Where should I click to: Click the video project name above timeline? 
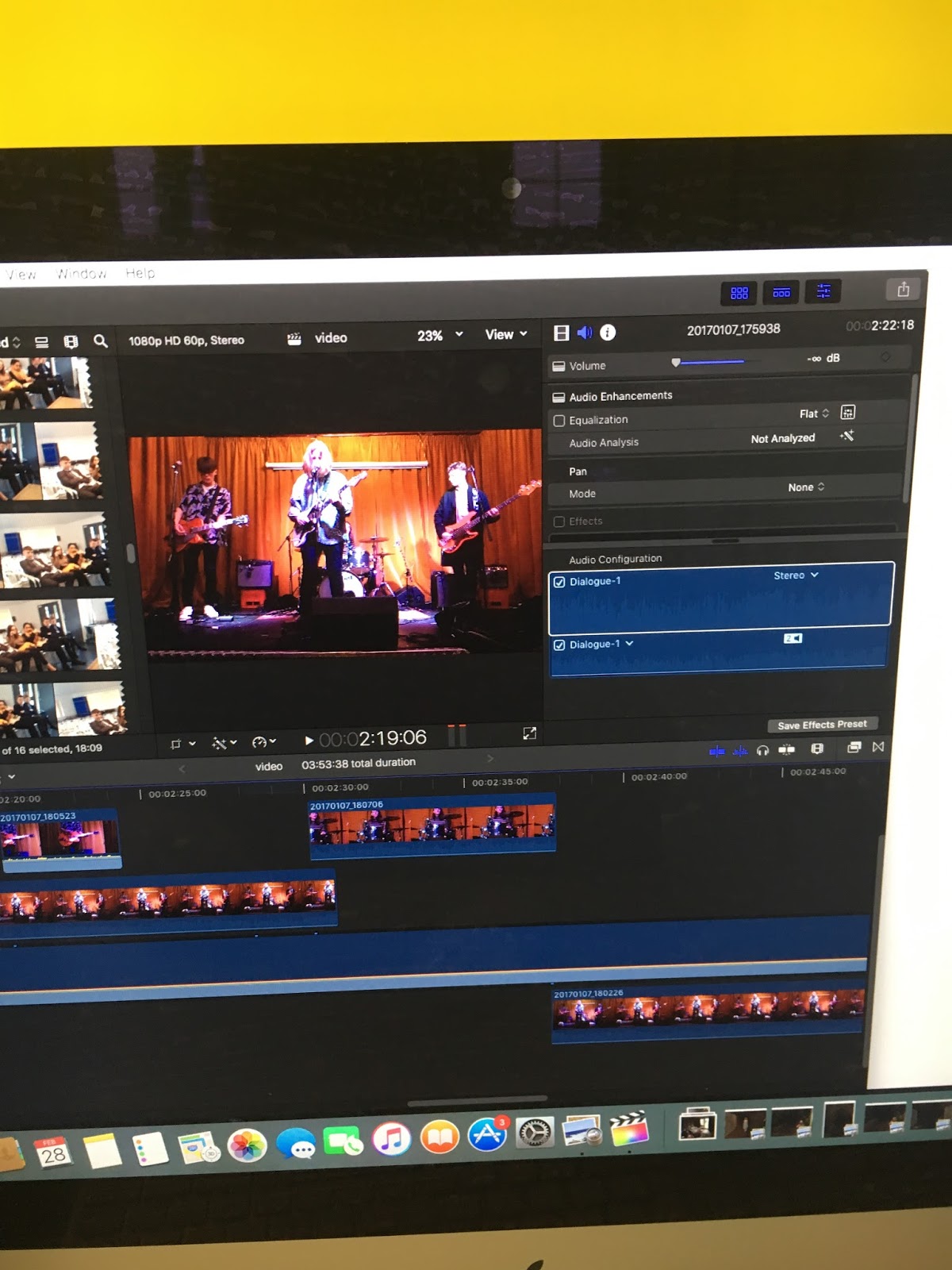click(x=269, y=766)
